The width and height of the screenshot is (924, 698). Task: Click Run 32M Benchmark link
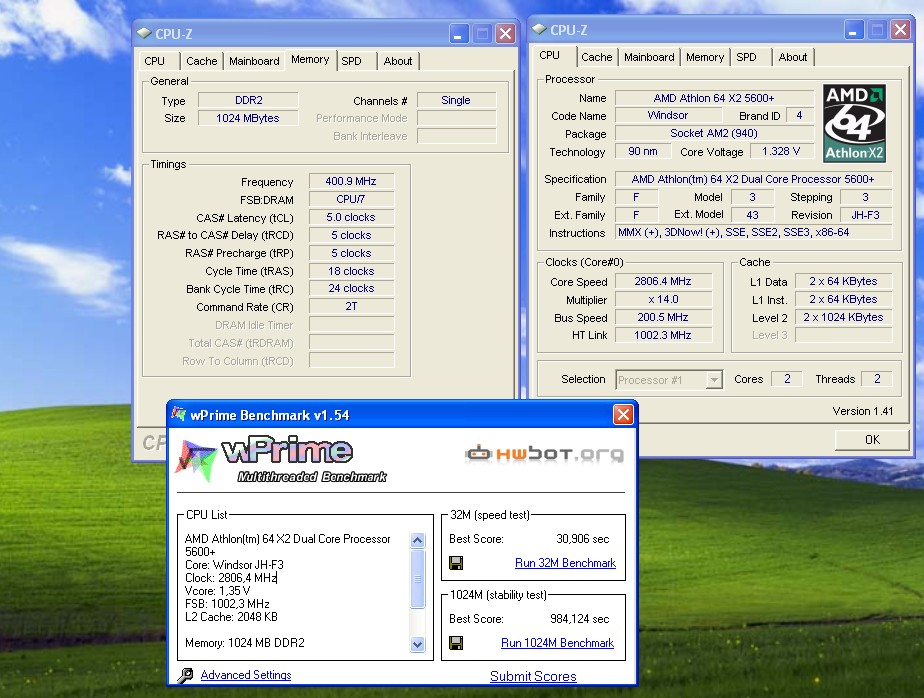(x=565, y=563)
